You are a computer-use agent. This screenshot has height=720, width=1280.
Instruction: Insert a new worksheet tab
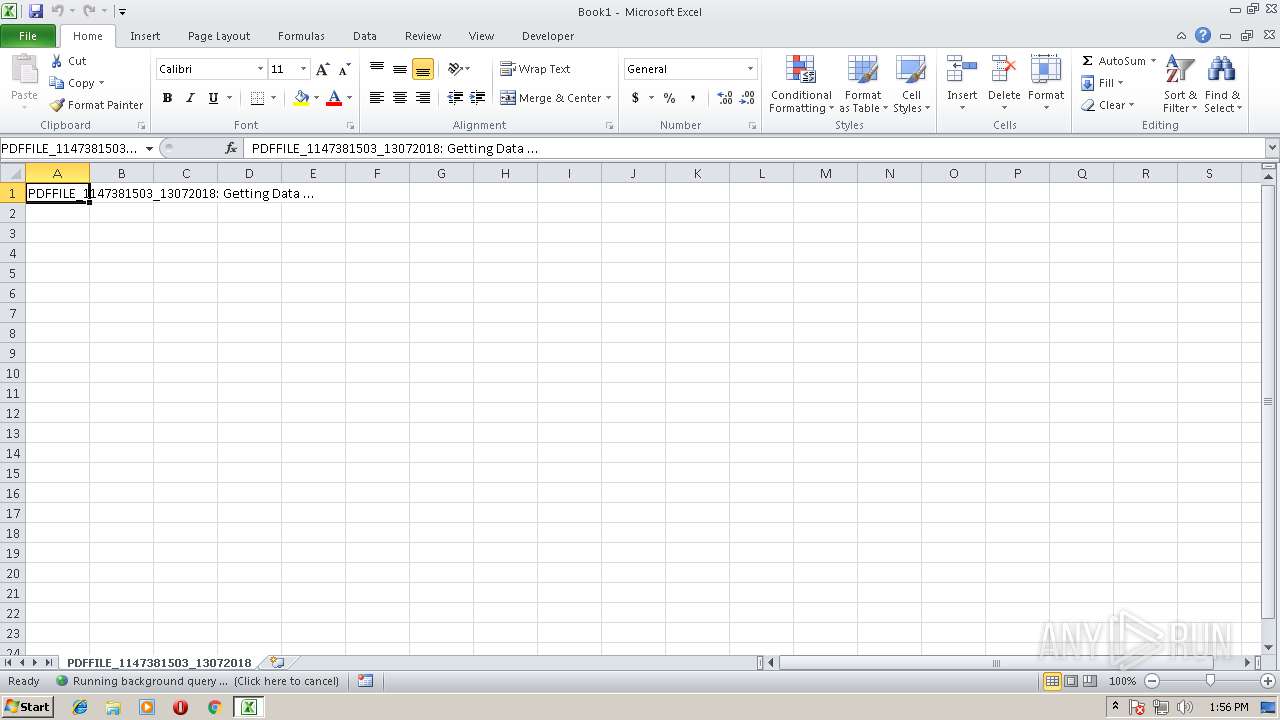tap(277, 662)
